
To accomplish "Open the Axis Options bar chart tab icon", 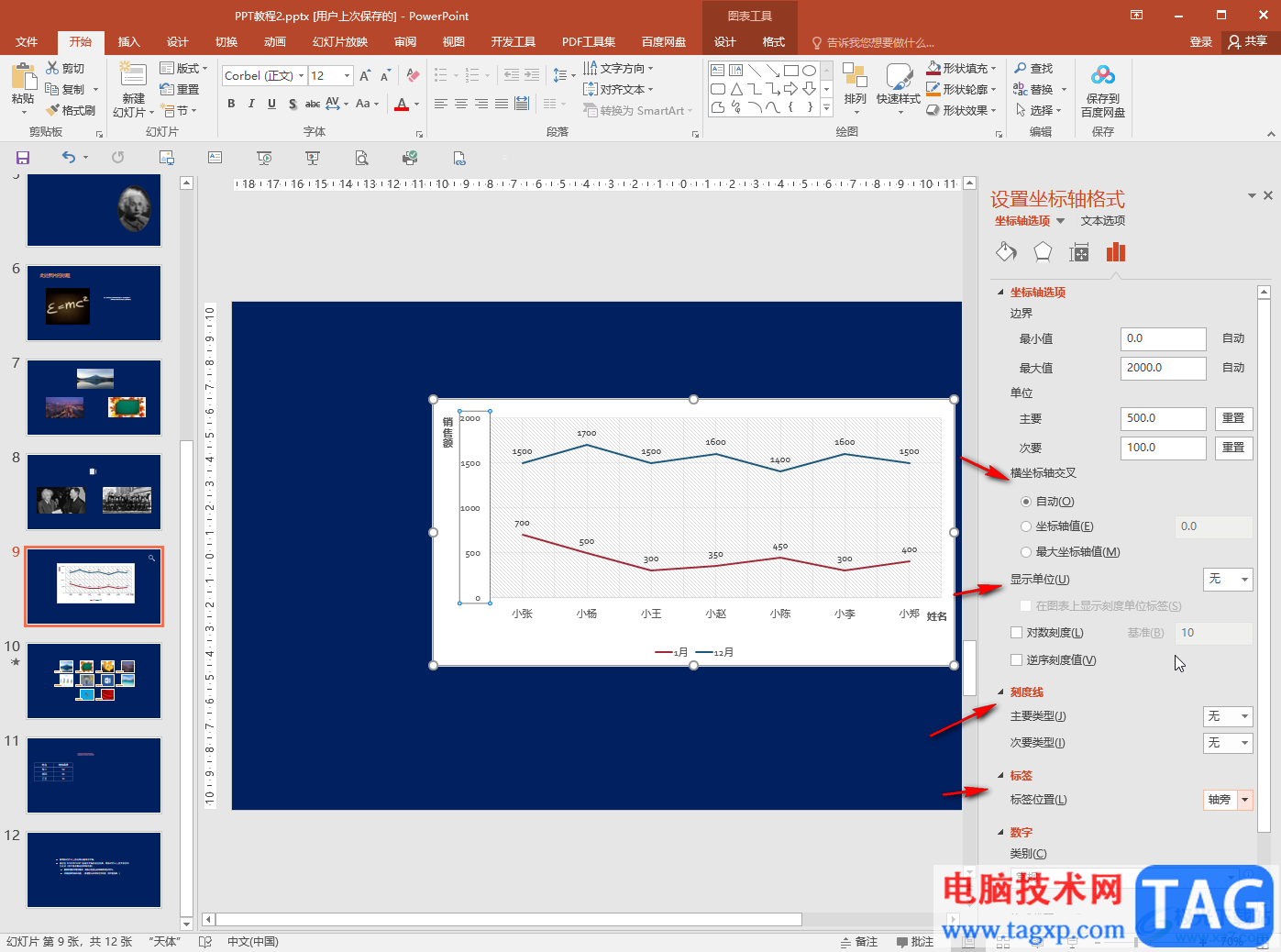I will coord(1116,252).
